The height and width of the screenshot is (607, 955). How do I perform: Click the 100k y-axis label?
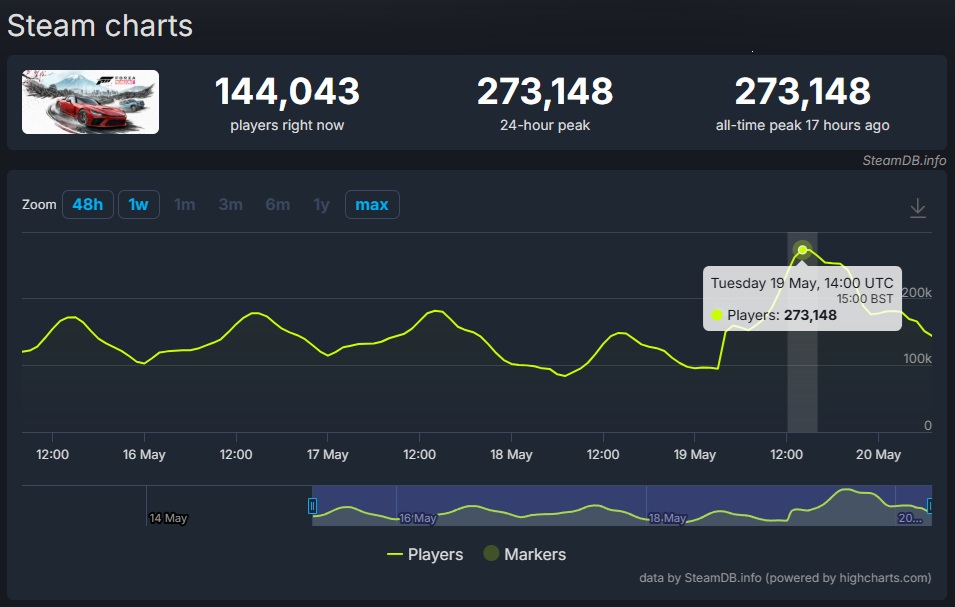click(917, 359)
